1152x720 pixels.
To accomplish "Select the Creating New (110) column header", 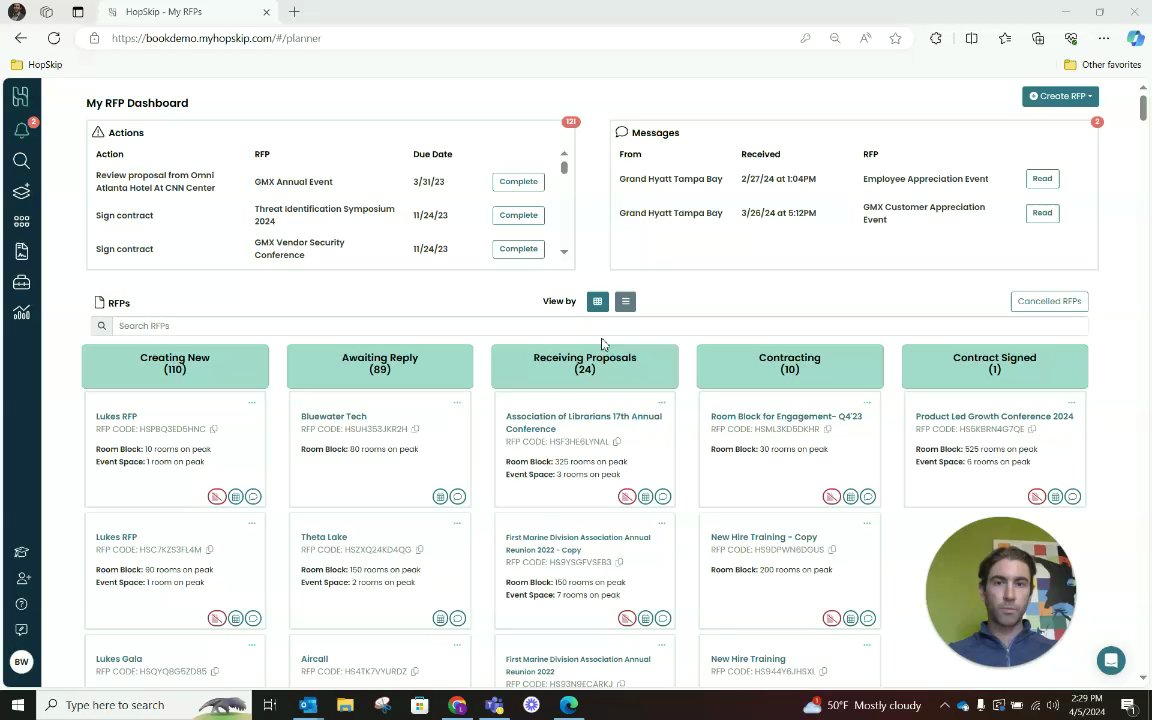I will point(175,366).
